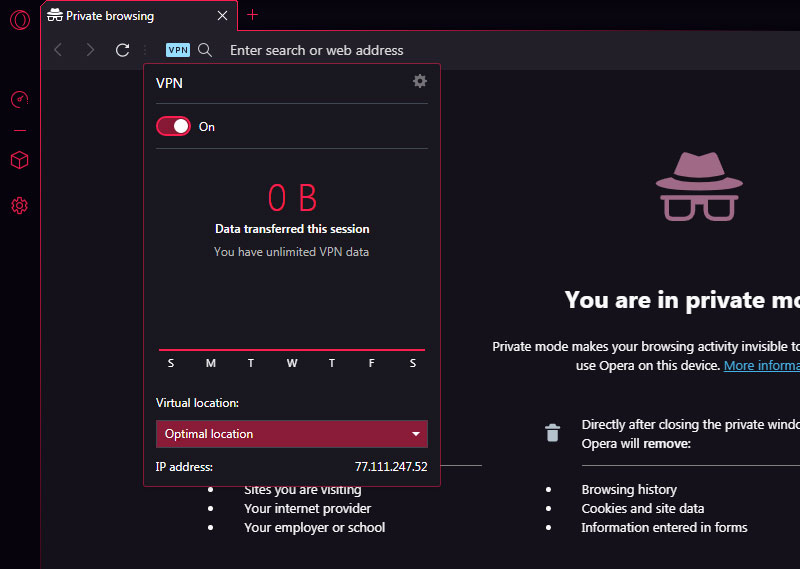Click the magnifier search icon in address bar

tap(205, 50)
